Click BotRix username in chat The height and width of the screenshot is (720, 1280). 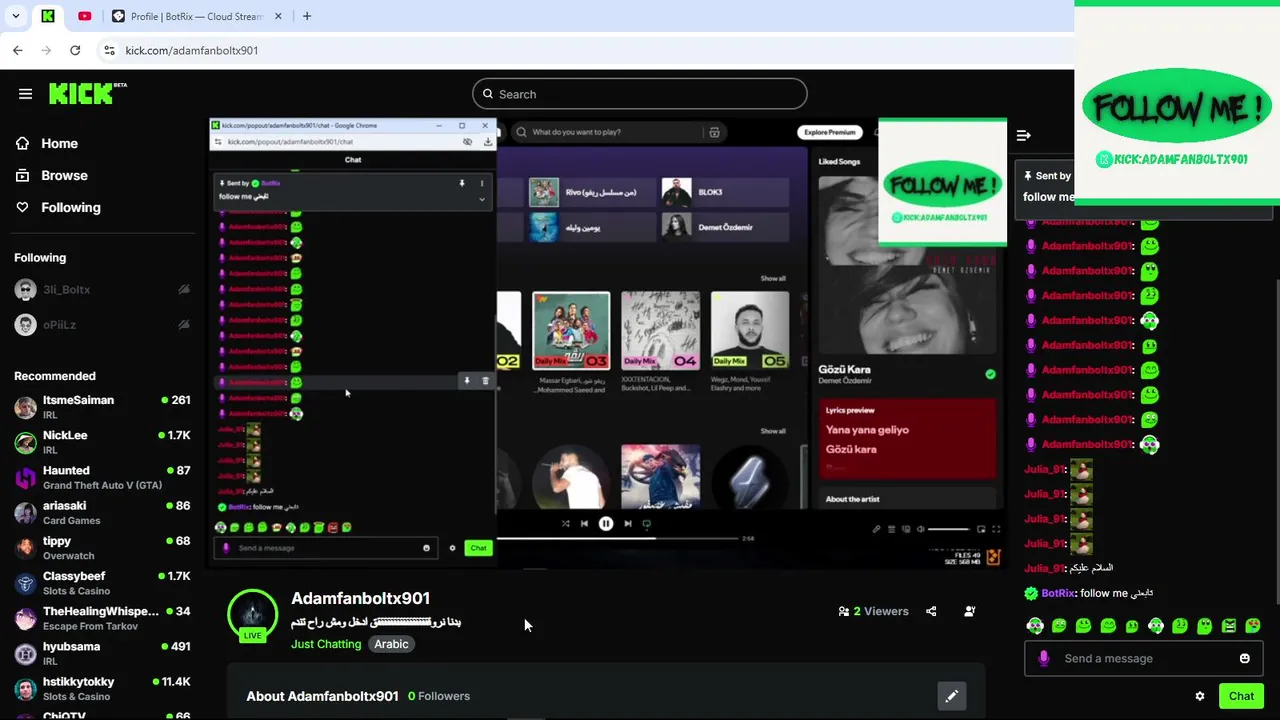tap(1058, 593)
